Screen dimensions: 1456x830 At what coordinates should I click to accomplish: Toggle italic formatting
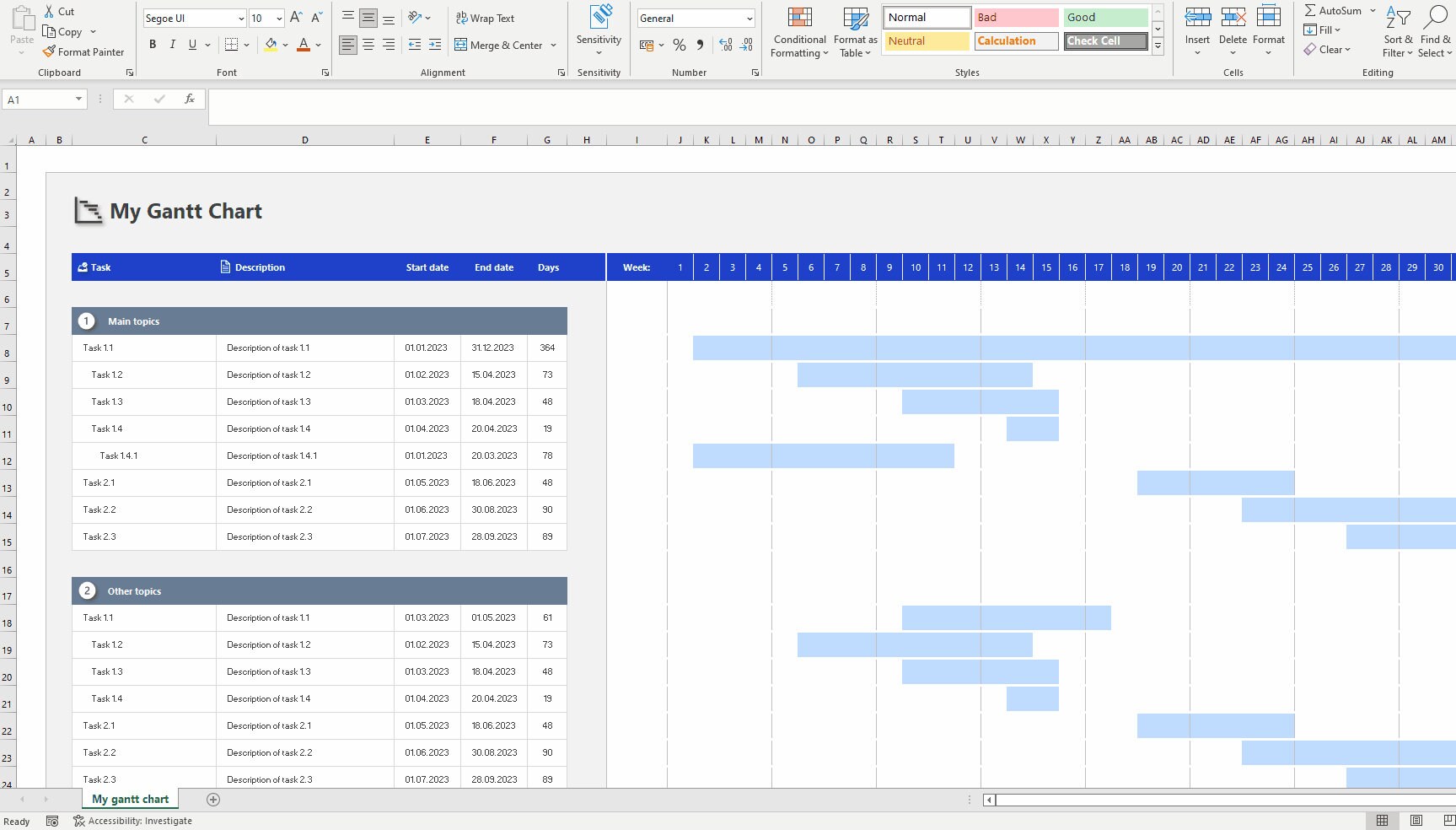click(172, 45)
